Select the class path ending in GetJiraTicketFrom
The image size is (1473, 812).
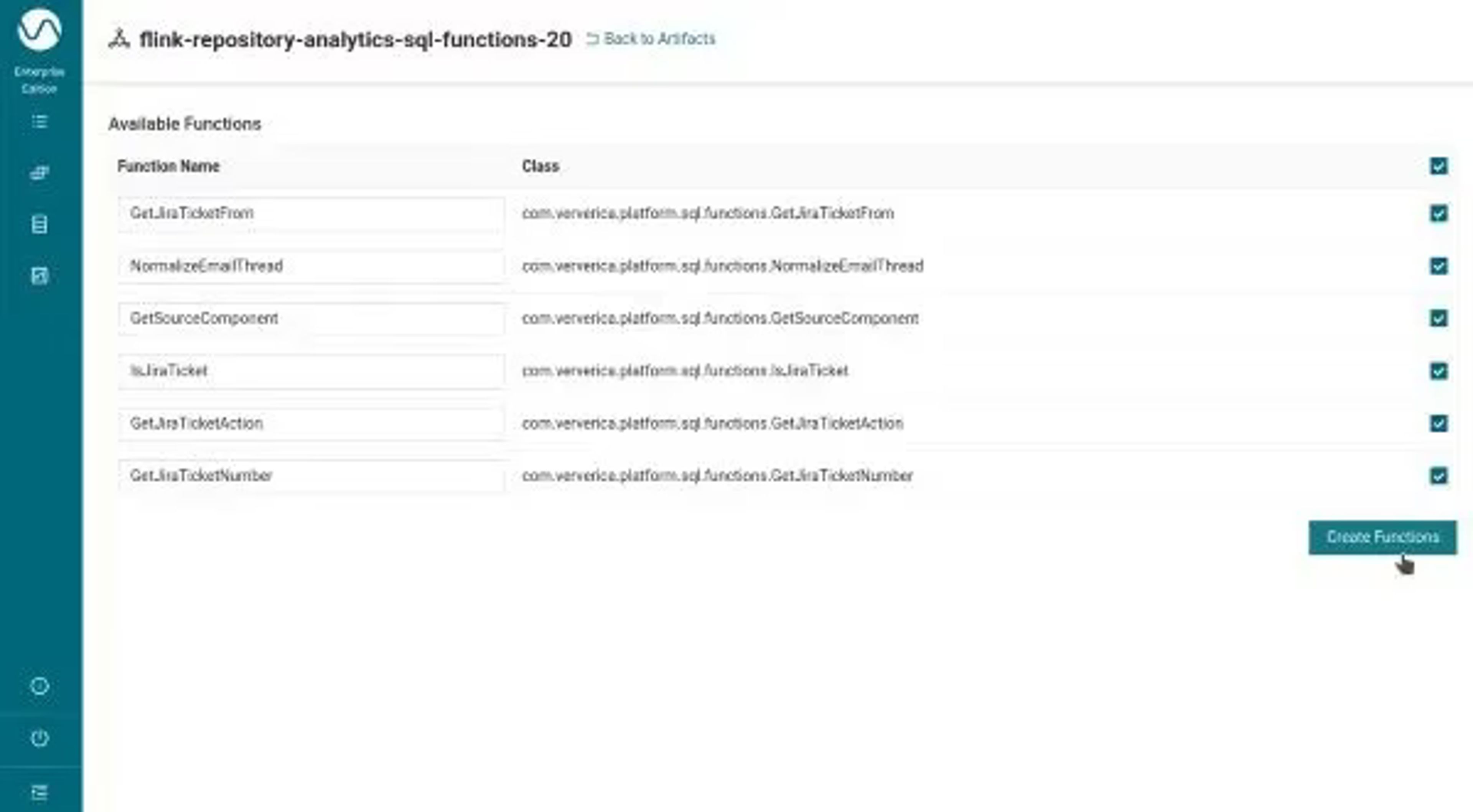708,213
